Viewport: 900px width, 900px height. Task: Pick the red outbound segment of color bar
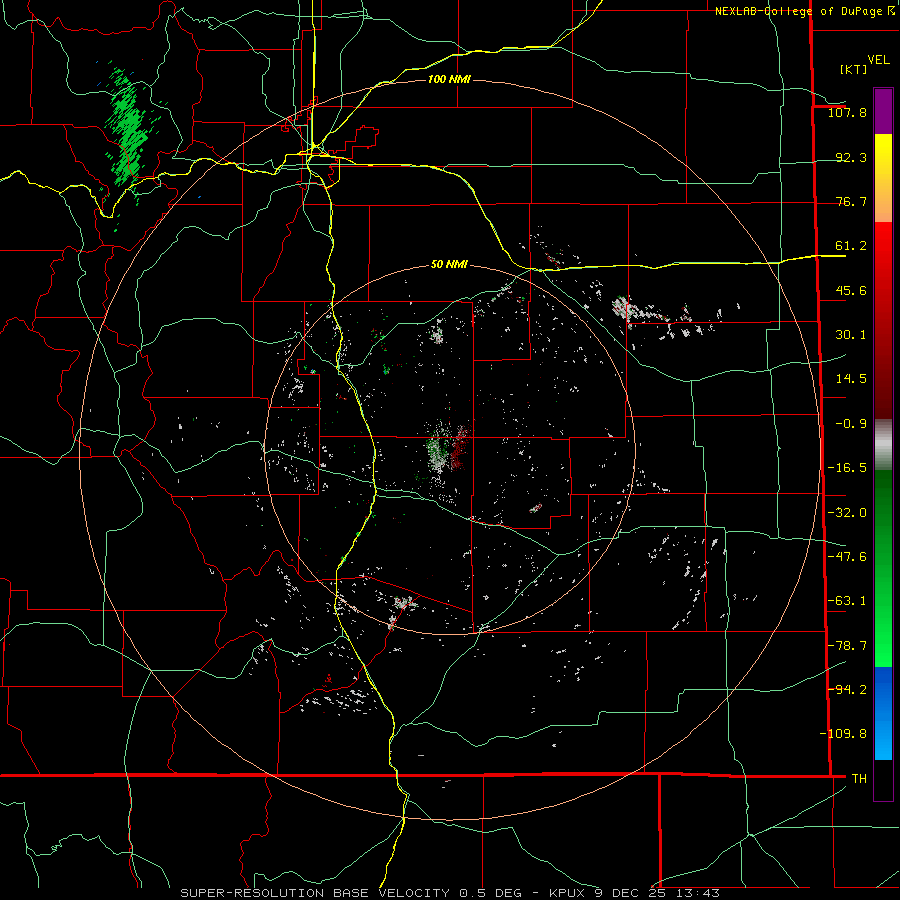(883, 320)
